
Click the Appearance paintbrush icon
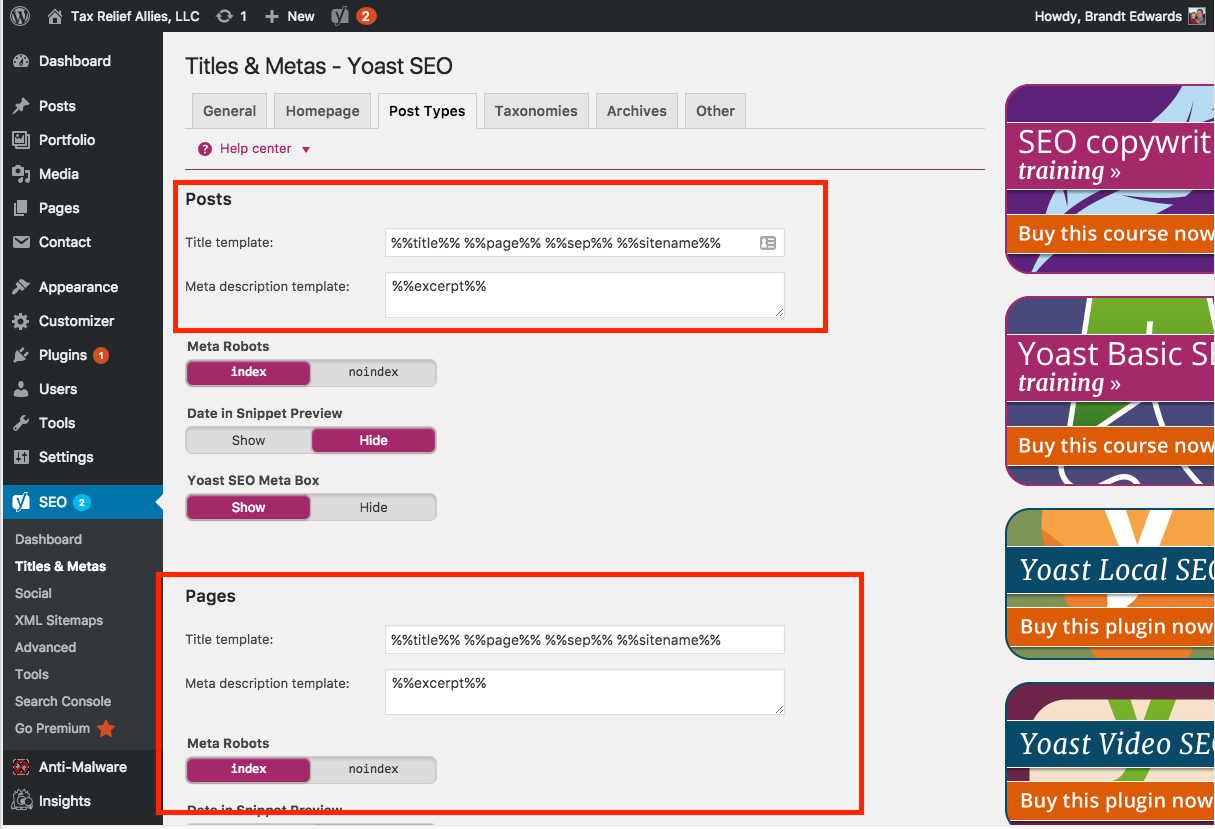(21, 287)
